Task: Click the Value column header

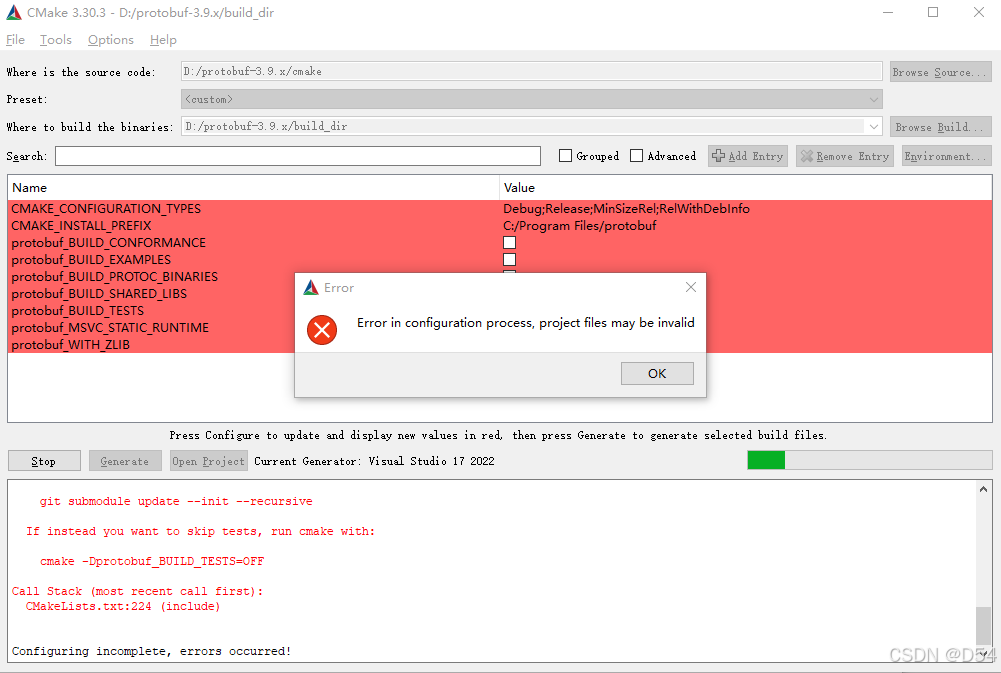Action: 746,188
